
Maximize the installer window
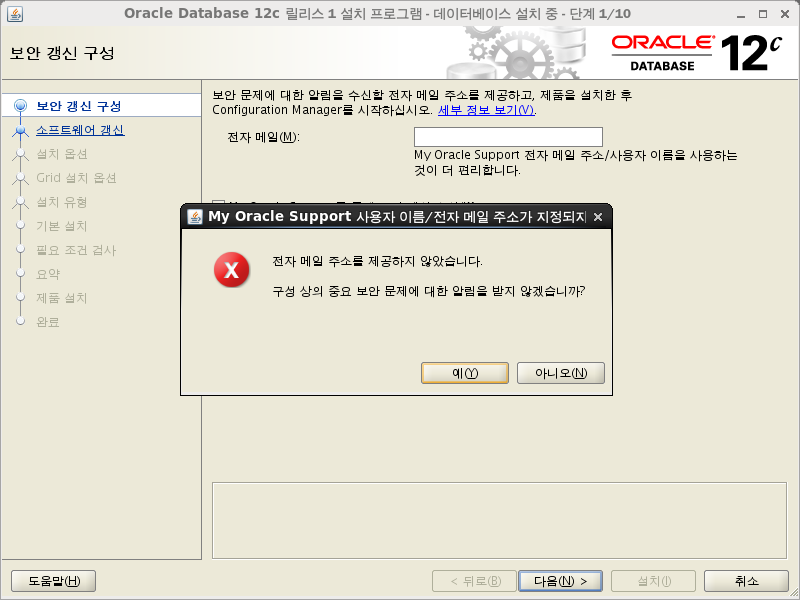[x=761, y=13]
